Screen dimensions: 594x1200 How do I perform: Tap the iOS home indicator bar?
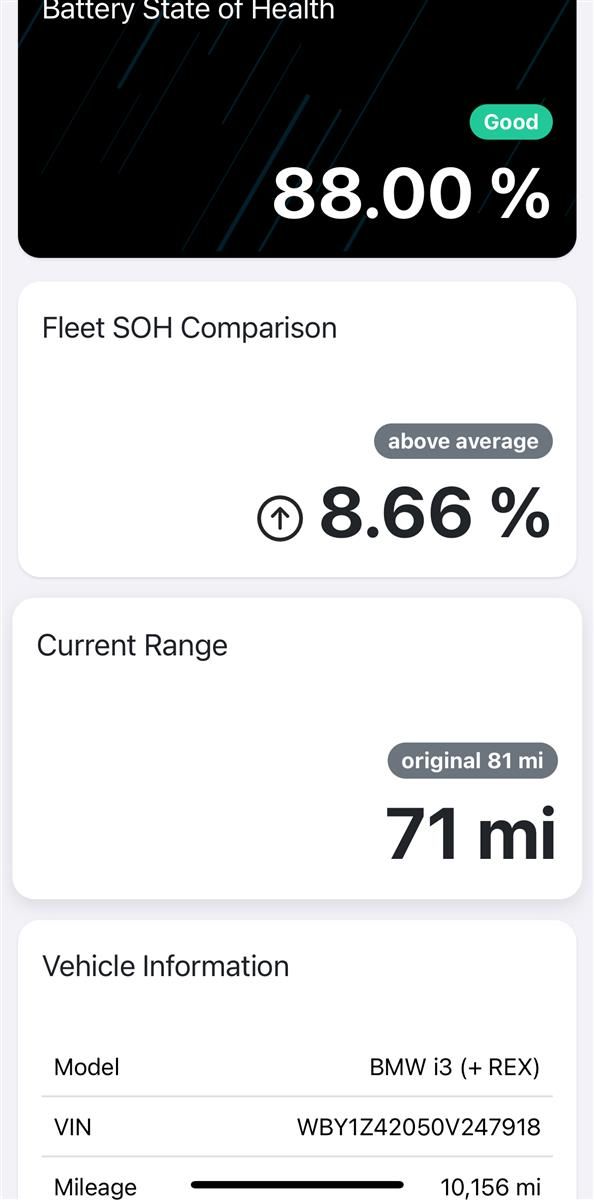click(297, 1184)
